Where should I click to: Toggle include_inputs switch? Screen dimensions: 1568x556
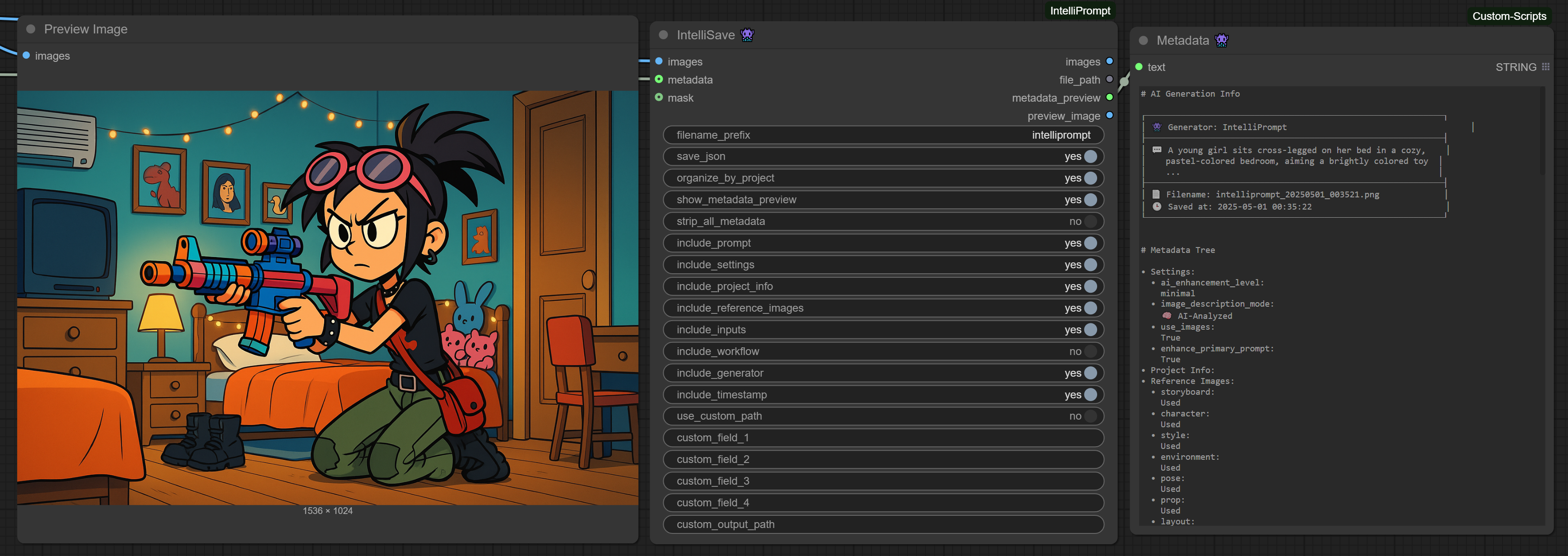1090,329
